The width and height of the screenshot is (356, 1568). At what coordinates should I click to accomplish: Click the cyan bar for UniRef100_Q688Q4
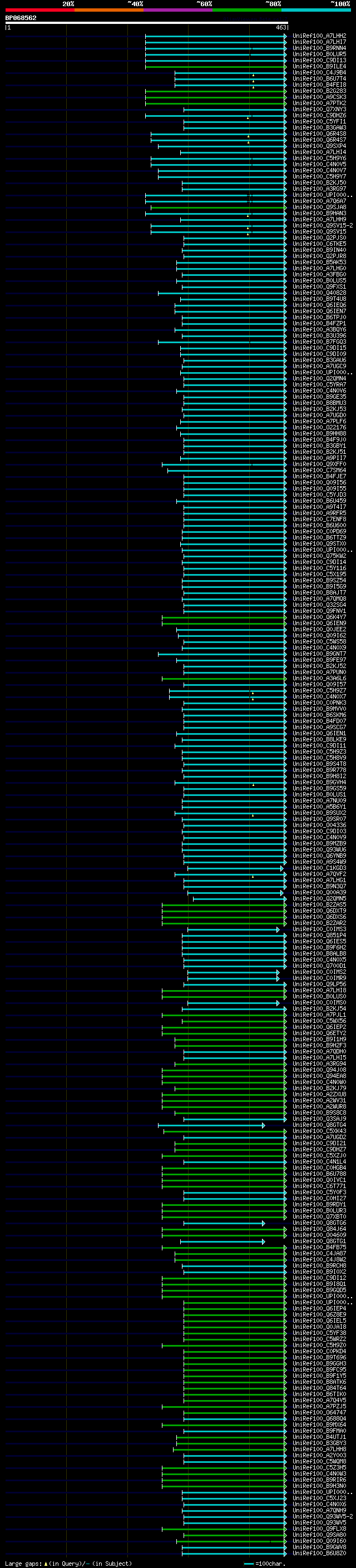pyautogui.click(x=235, y=1419)
